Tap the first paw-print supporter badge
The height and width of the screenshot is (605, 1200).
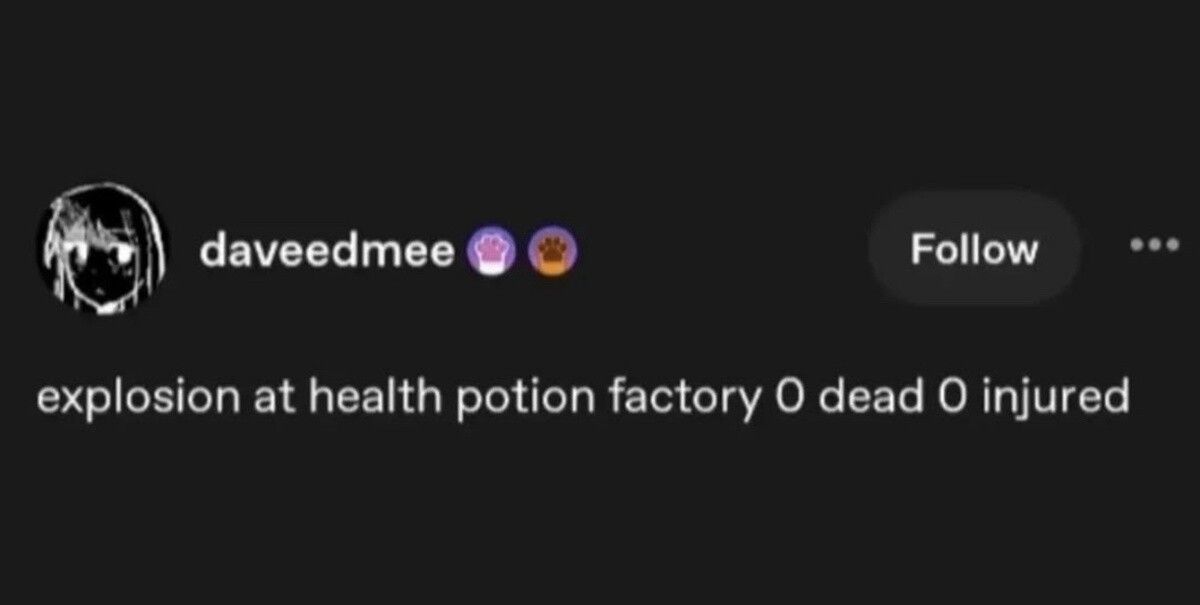(x=490, y=253)
